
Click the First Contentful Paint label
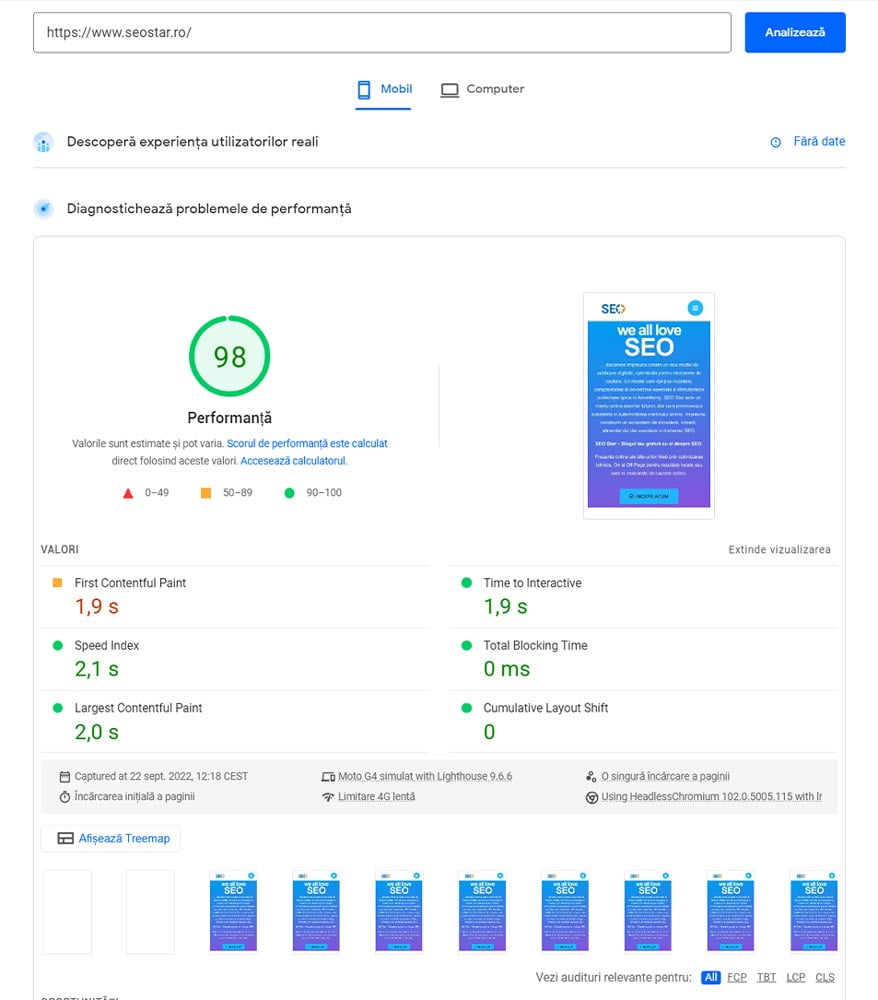pos(130,583)
